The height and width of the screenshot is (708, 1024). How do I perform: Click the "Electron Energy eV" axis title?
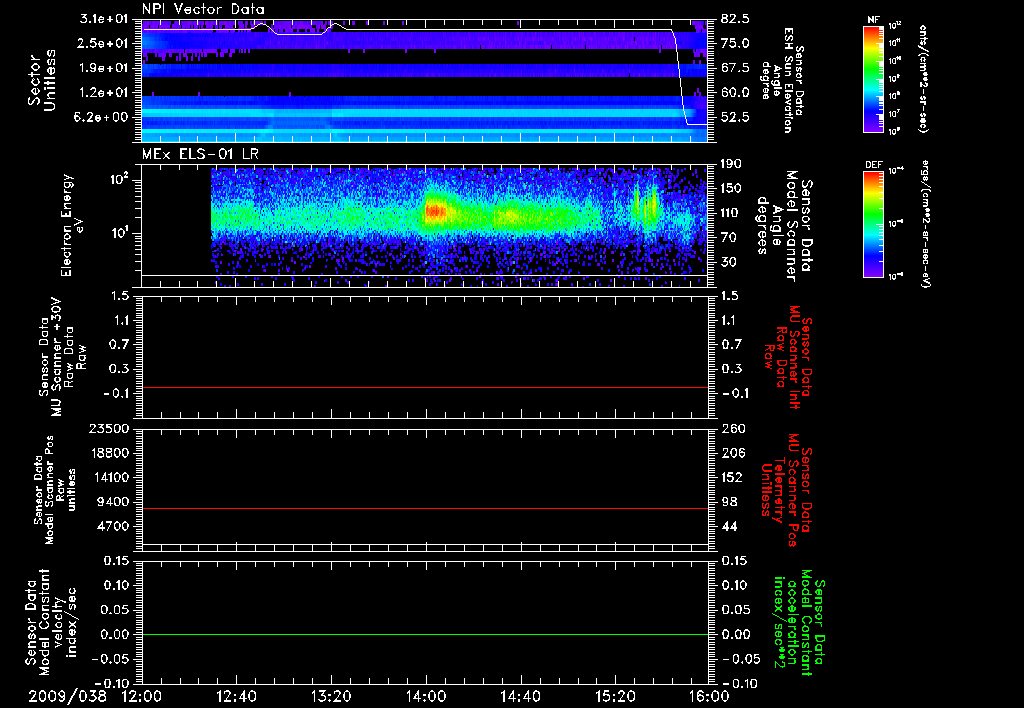[72, 225]
